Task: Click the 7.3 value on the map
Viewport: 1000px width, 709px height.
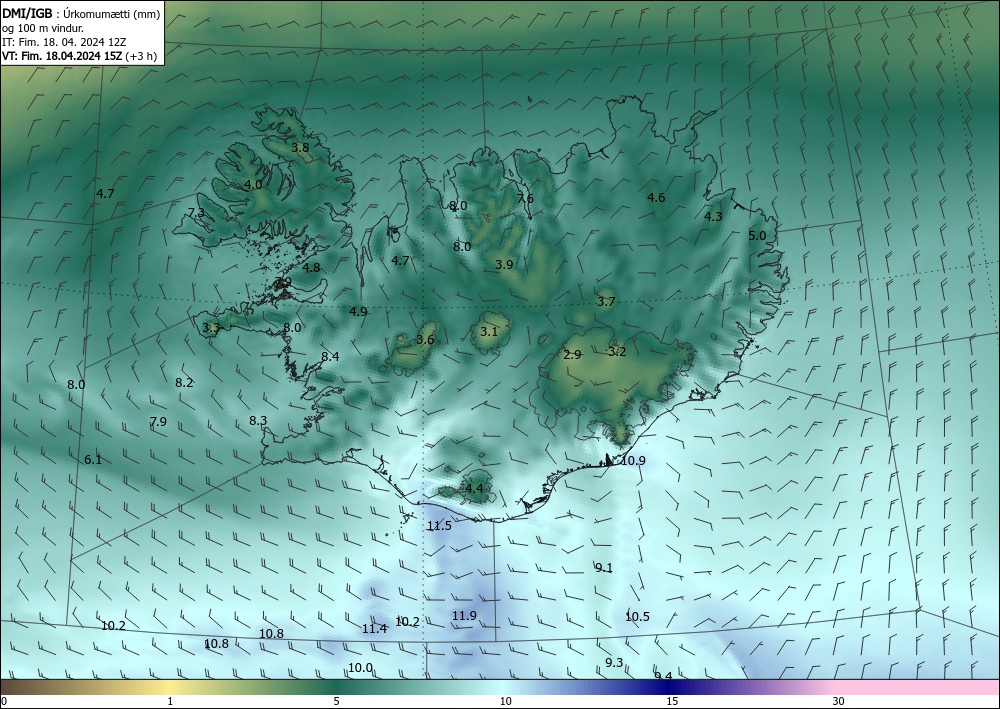Action: pos(196,212)
